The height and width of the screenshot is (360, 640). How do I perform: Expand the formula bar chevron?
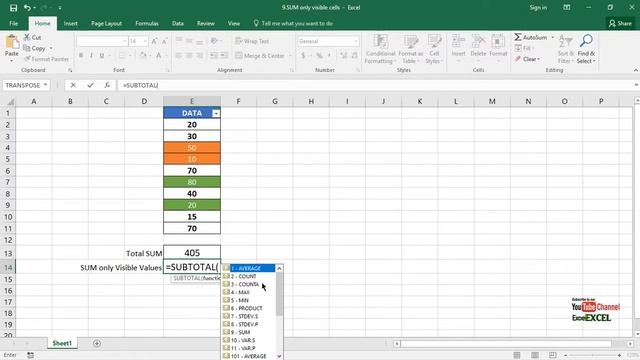point(636,85)
